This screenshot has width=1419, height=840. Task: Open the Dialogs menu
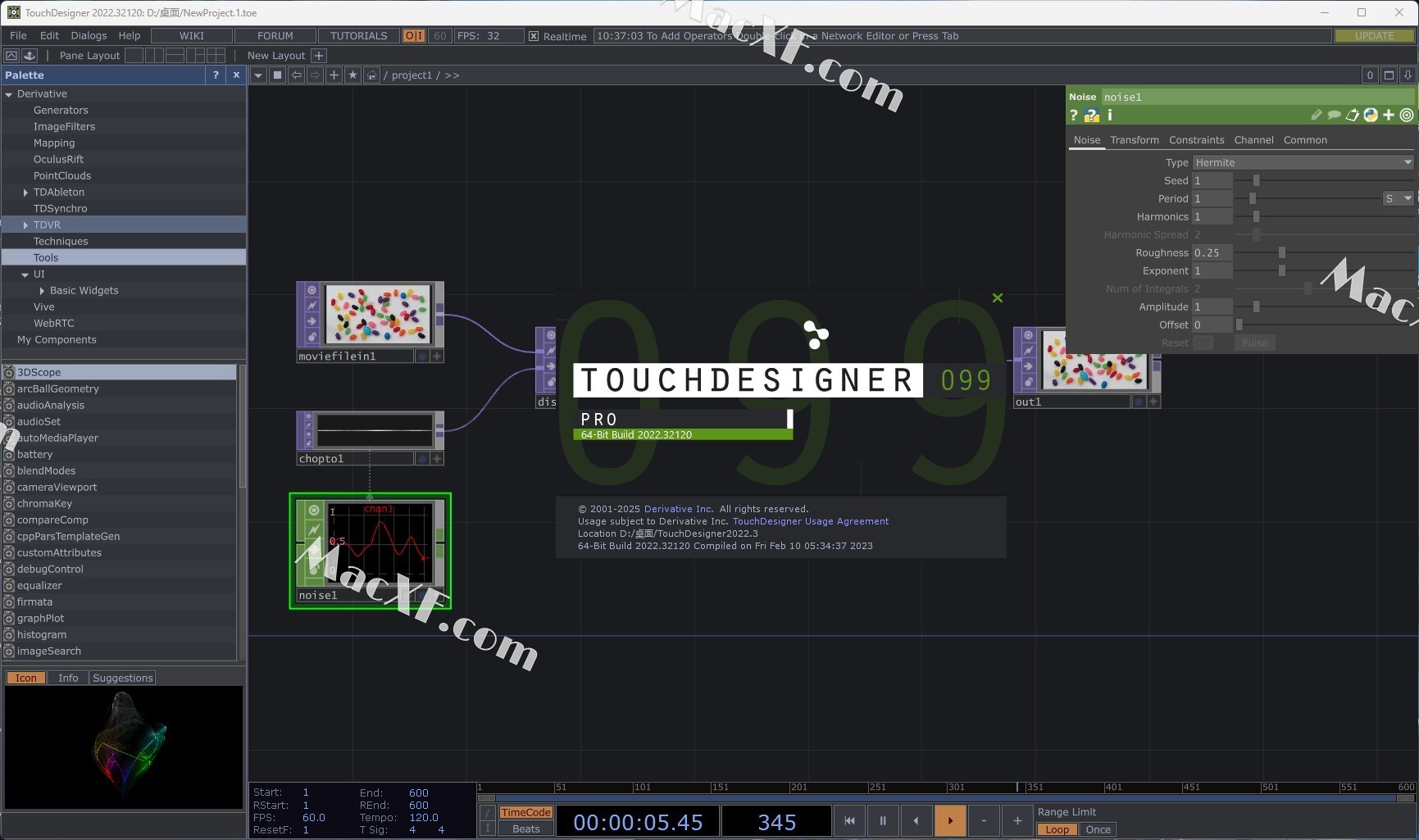point(89,36)
